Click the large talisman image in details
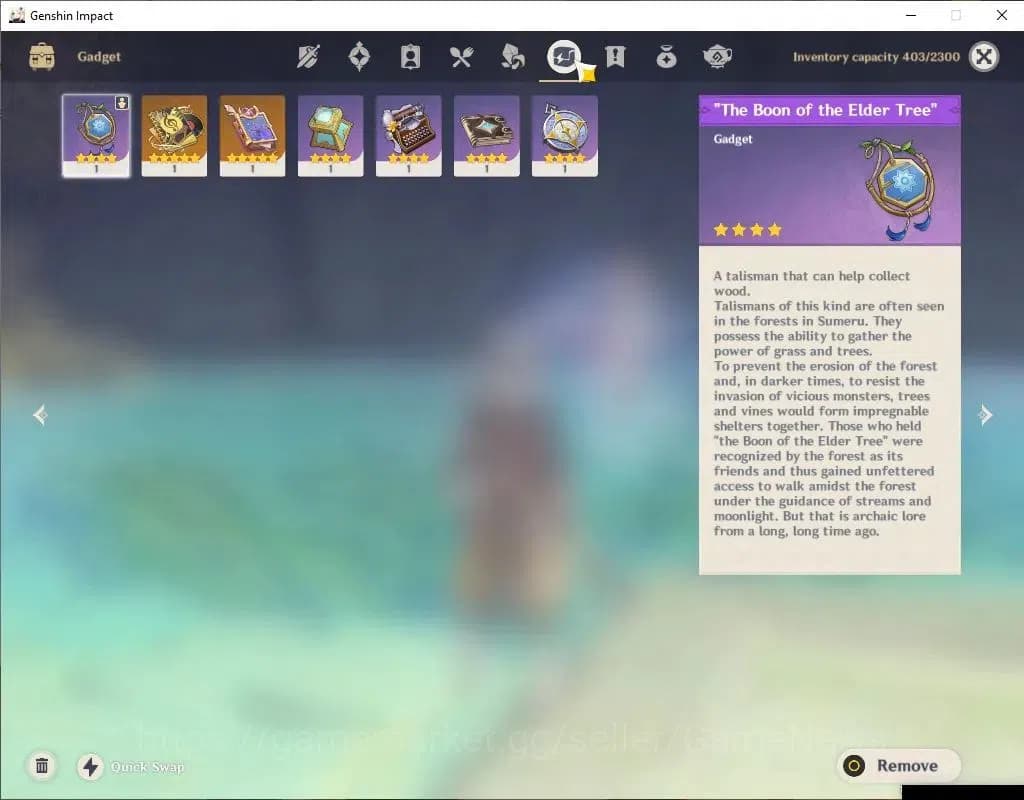Viewport: 1024px width, 800px height. [900, 187]
